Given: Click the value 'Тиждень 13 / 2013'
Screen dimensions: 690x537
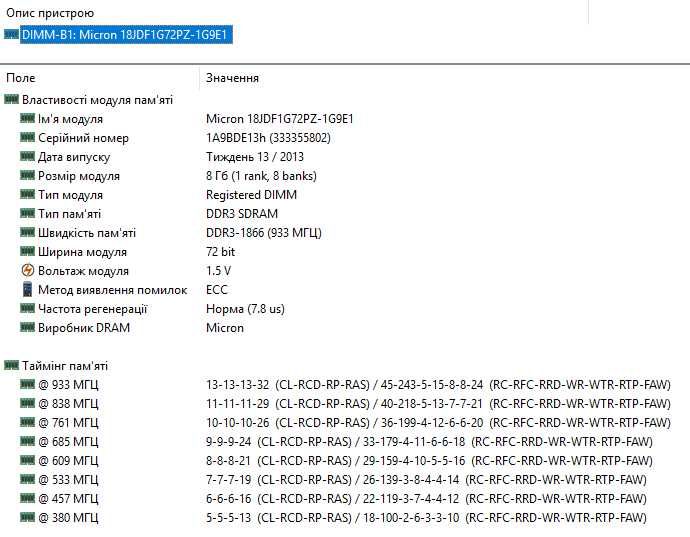Looking at the screenshot, I should click(255, 157).
